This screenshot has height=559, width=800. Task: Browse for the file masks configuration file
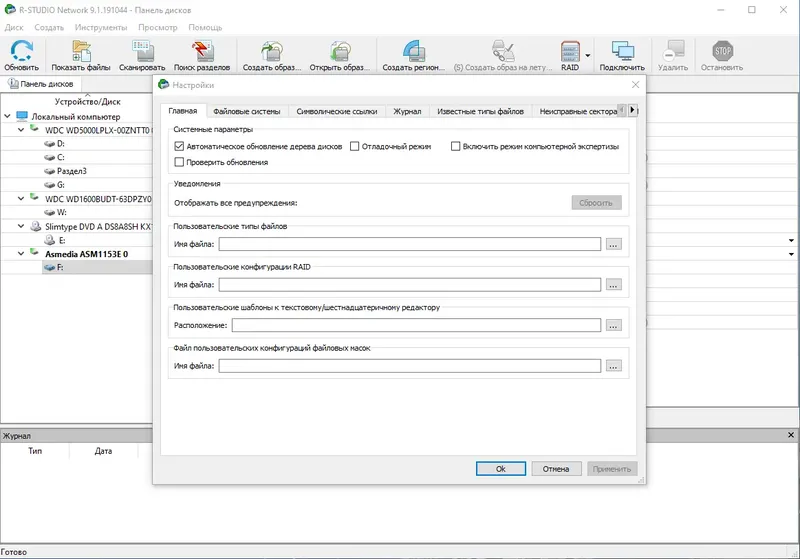(x=613, y=366)
